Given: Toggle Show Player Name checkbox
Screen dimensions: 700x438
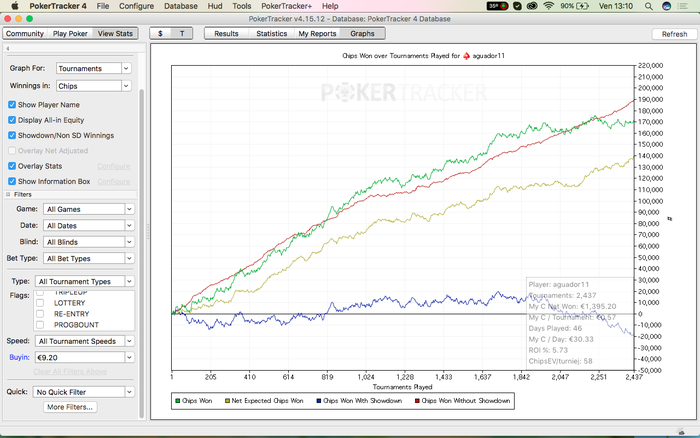Looking at the screenshot, I should point(12,104).
